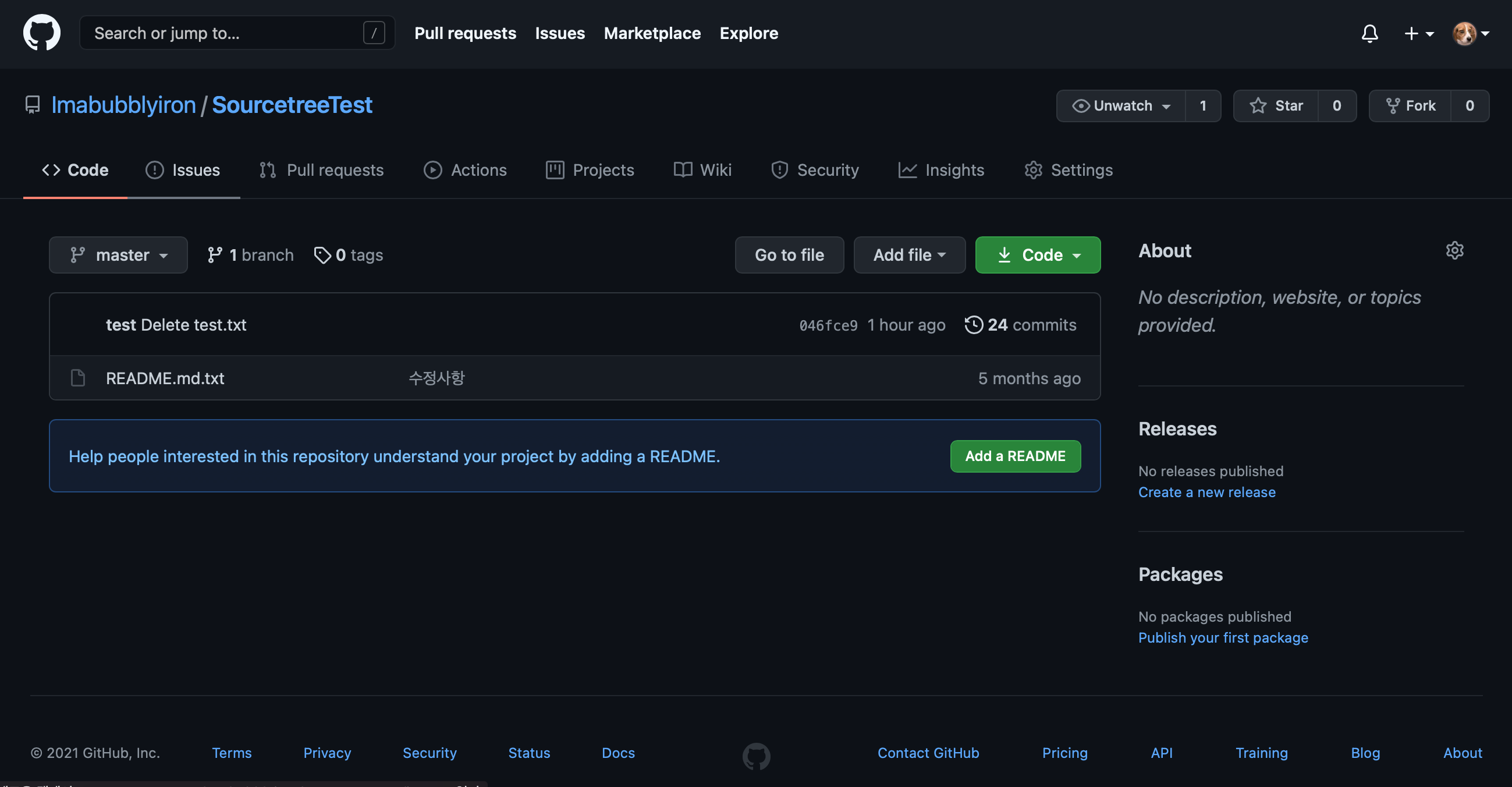Click the branch icon beside 1 branch
This screenshot has height=787, width=1512.
(215, 255)
